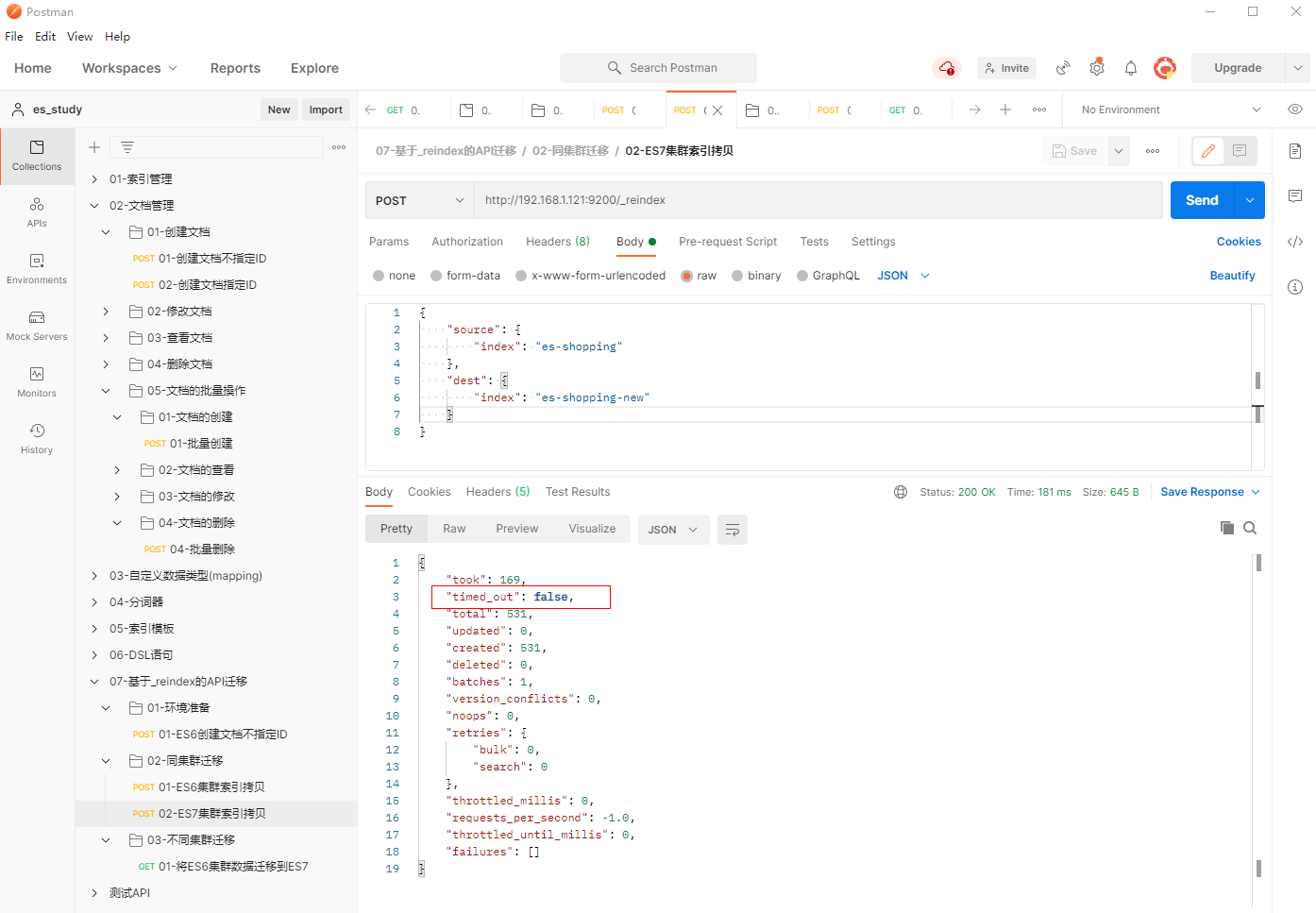The image size is (1316, 913).
Task: Open the settings gear icon in header
Action: 1097,68
